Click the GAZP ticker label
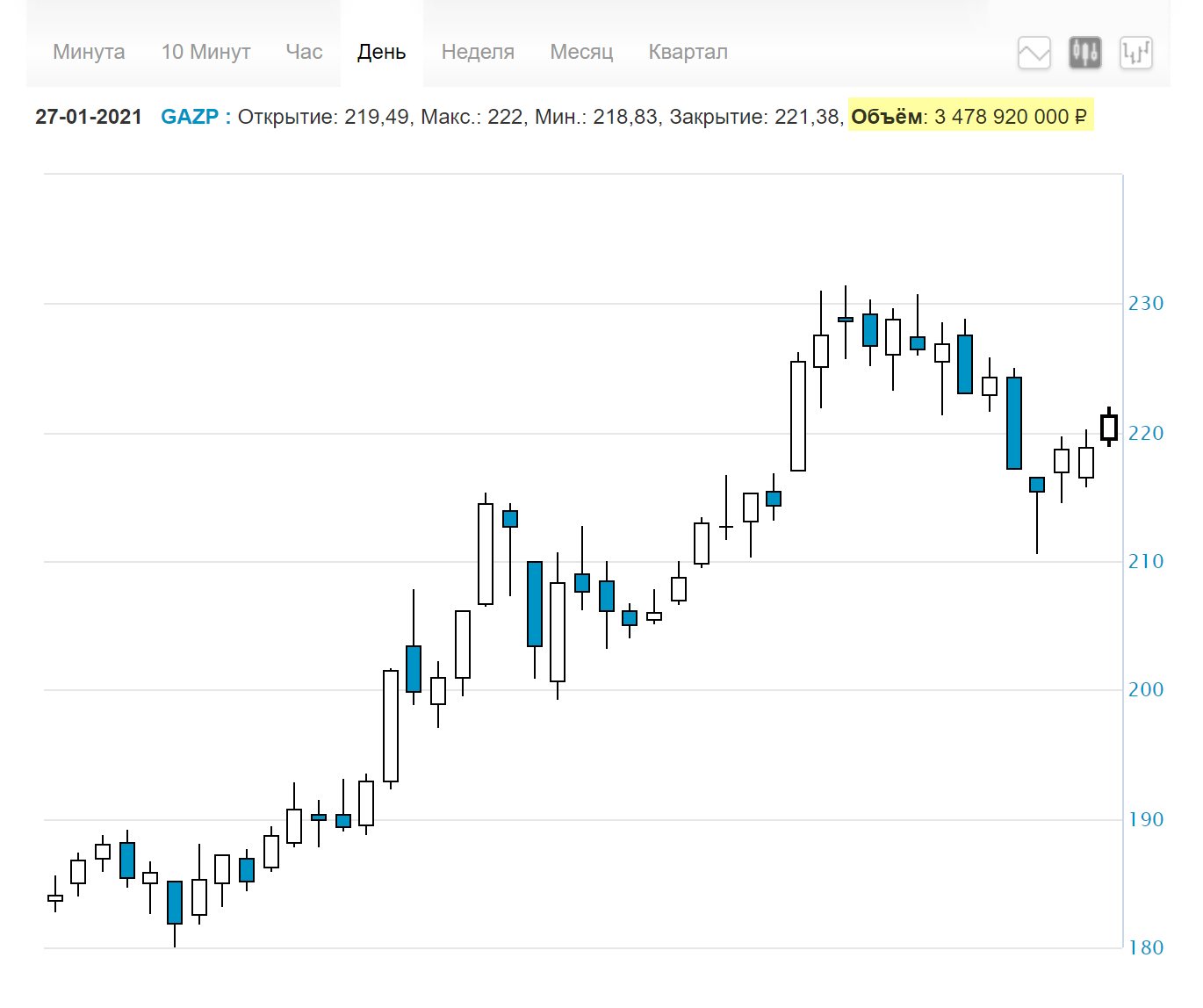The width and height of the screenshot is (1203, 1008). click(x=190, y=117)
